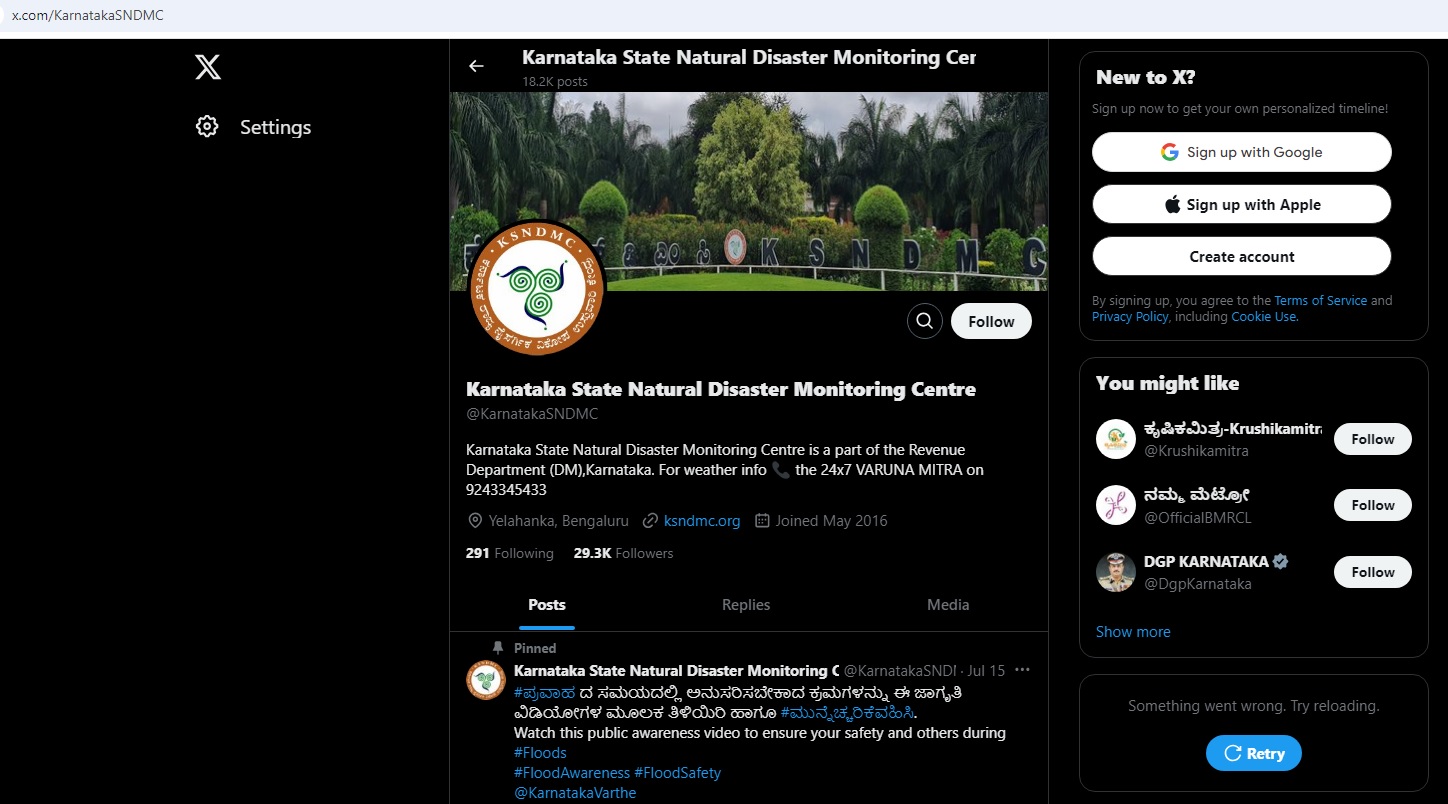Image resolution: width=1448 pixels, height=804 pixels.
Task: Open the ksndmc.org website link
Action: click(702, 521)
